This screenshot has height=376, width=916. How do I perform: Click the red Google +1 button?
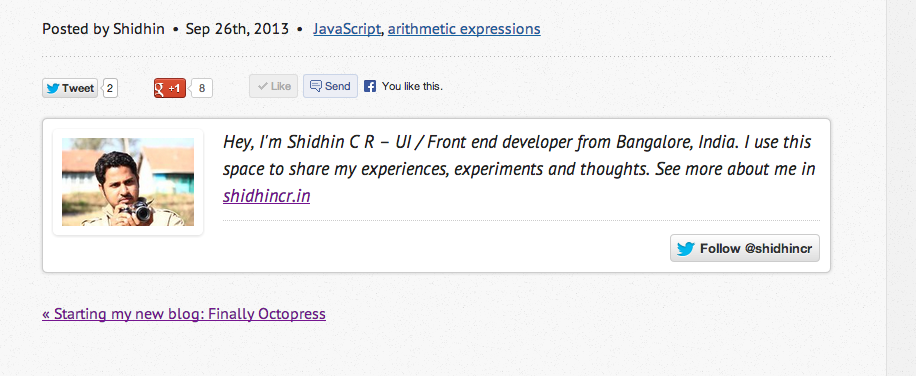click(170, 88)
